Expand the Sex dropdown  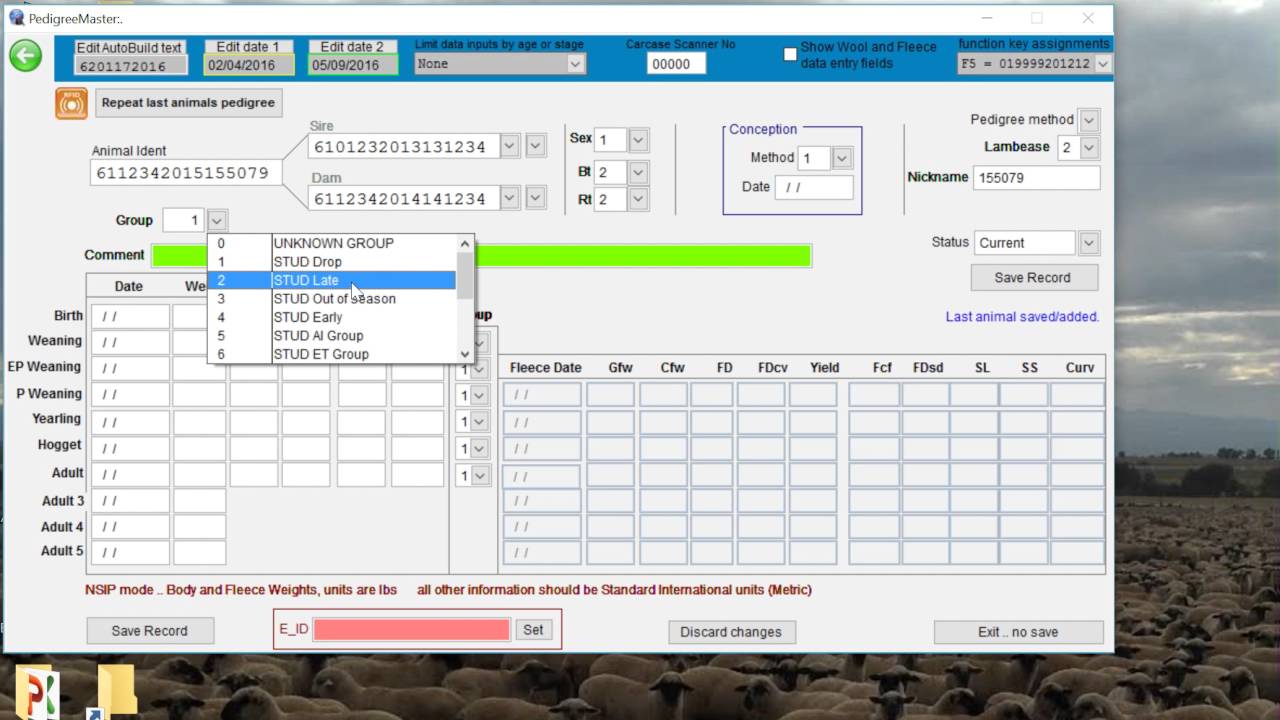click(x=638, y=140)
